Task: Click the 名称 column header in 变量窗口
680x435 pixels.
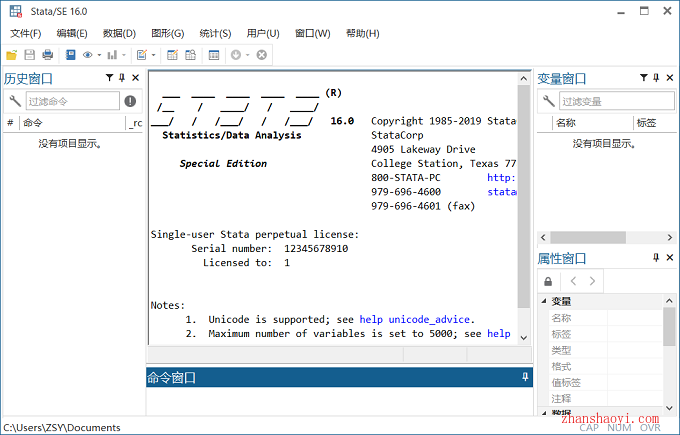Action: pyautogui.click(x=592, y=123)
